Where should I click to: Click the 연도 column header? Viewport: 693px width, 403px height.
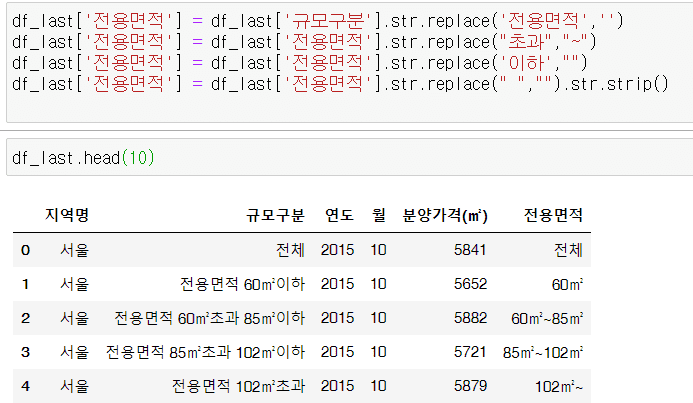tap(339, 215)
